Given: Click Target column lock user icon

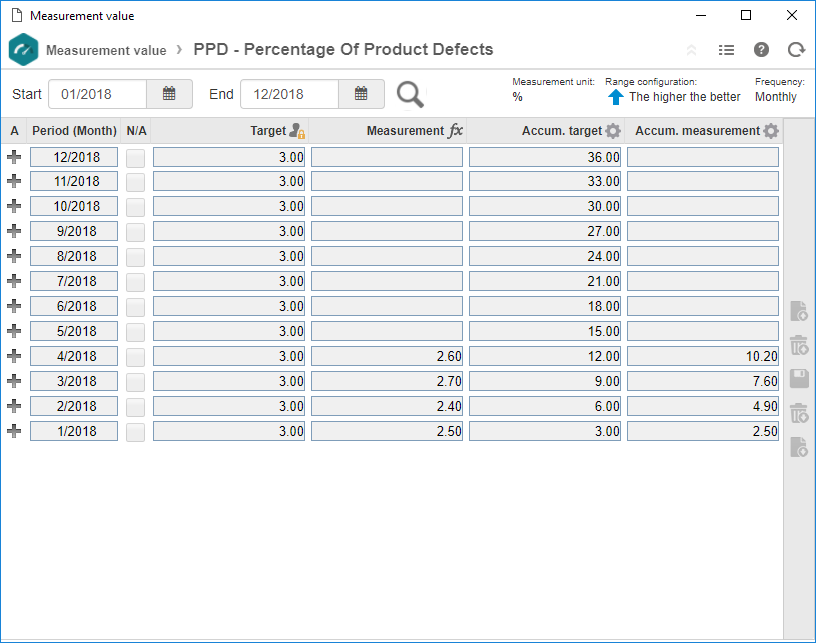Looking at the screenshot, I should (x=297, y=131).
